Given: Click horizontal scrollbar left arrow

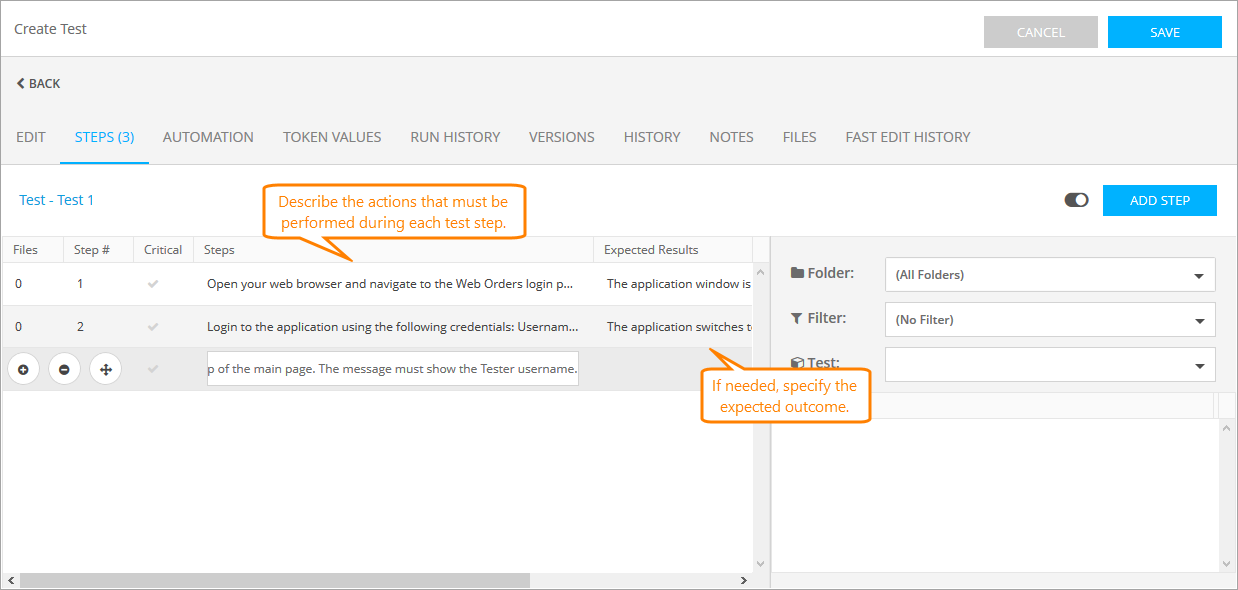Looking at the screenshot, I should pyautogui.click(x=10, y=580).
